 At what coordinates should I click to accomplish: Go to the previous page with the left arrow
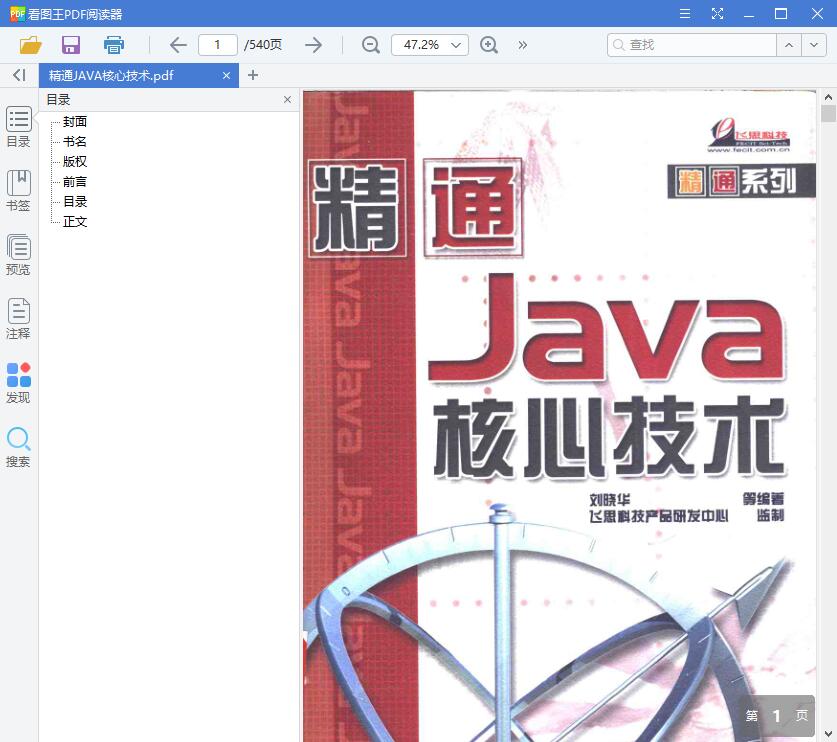[178, 45]
